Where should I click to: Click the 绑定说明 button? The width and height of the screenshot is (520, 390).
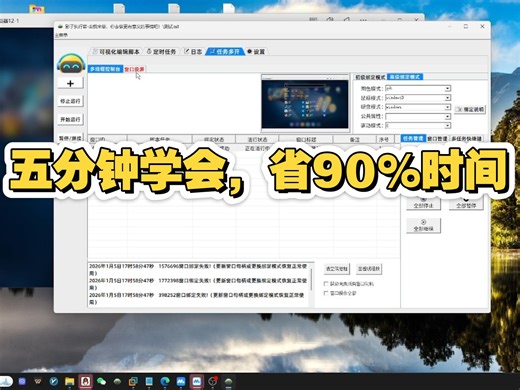coord(470,109)
